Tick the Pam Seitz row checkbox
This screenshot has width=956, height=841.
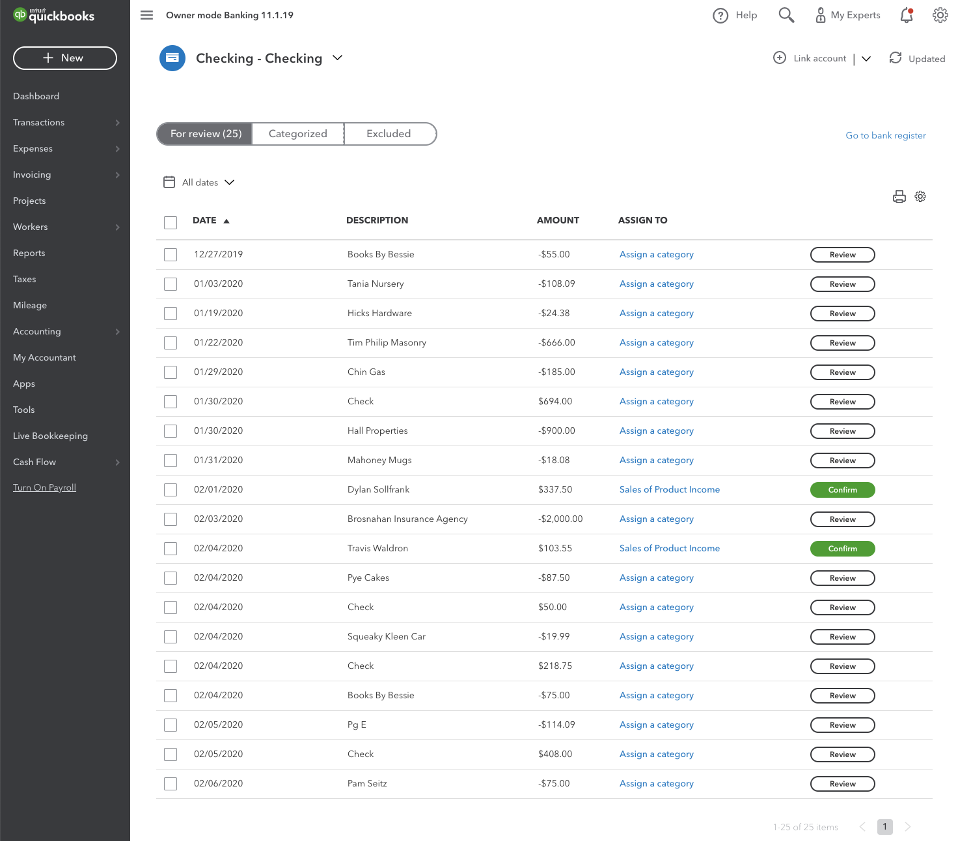[171, 784]
